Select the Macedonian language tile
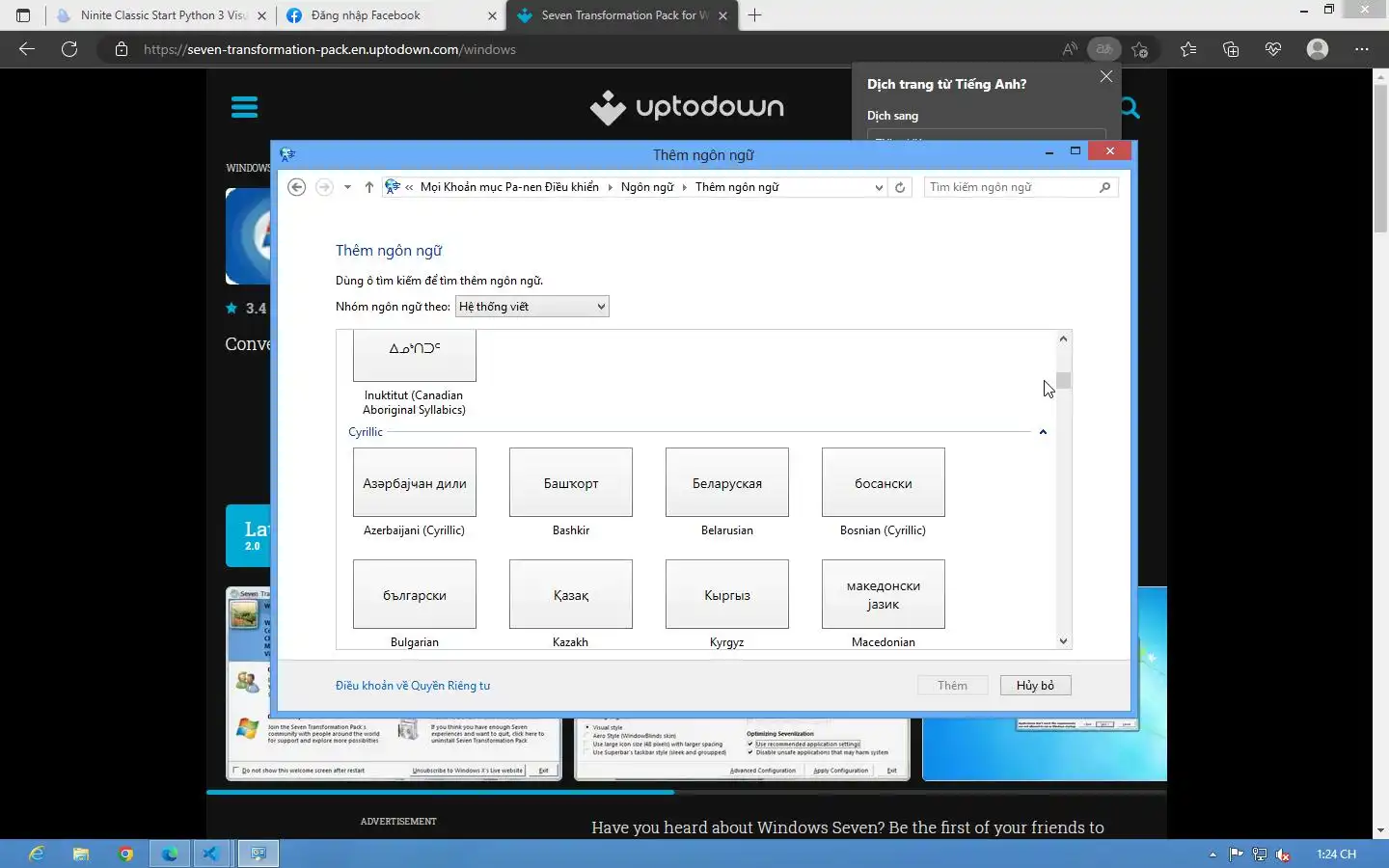The height and width of the screenshot is (868, 1389). click(x=884, y=604)
